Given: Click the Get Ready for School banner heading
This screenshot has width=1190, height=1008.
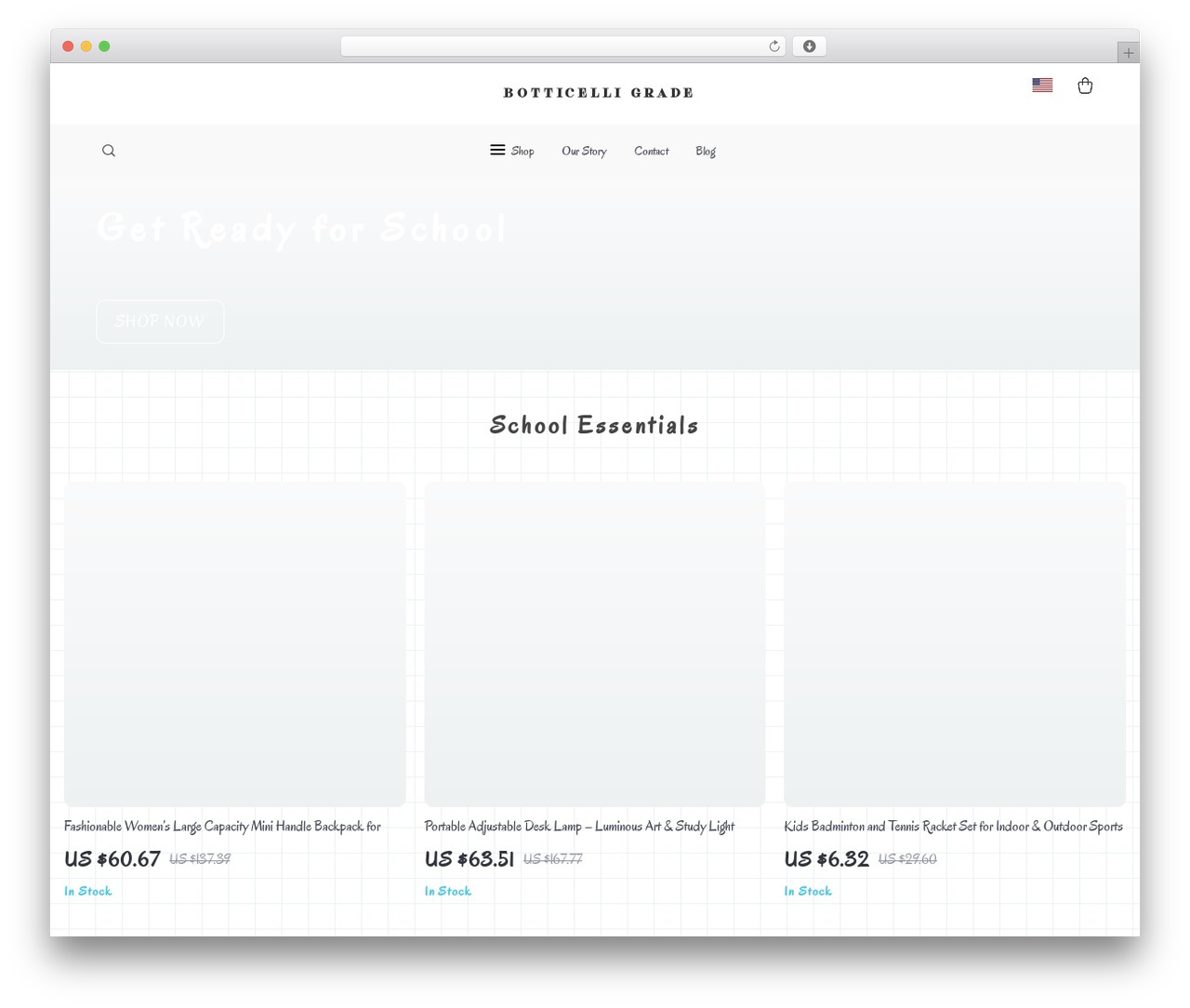Looking at the screenshot, I should tap(301, 229).
